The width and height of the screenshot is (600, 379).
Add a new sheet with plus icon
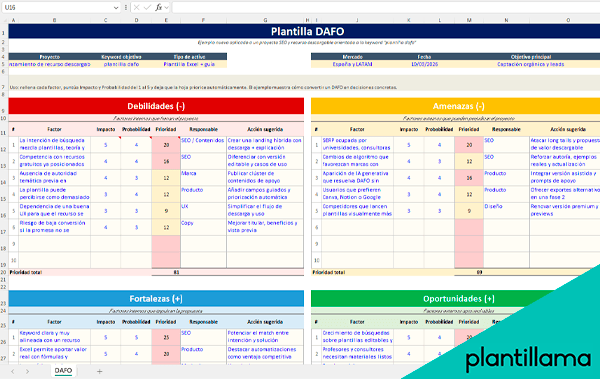(x=99, y=371)
